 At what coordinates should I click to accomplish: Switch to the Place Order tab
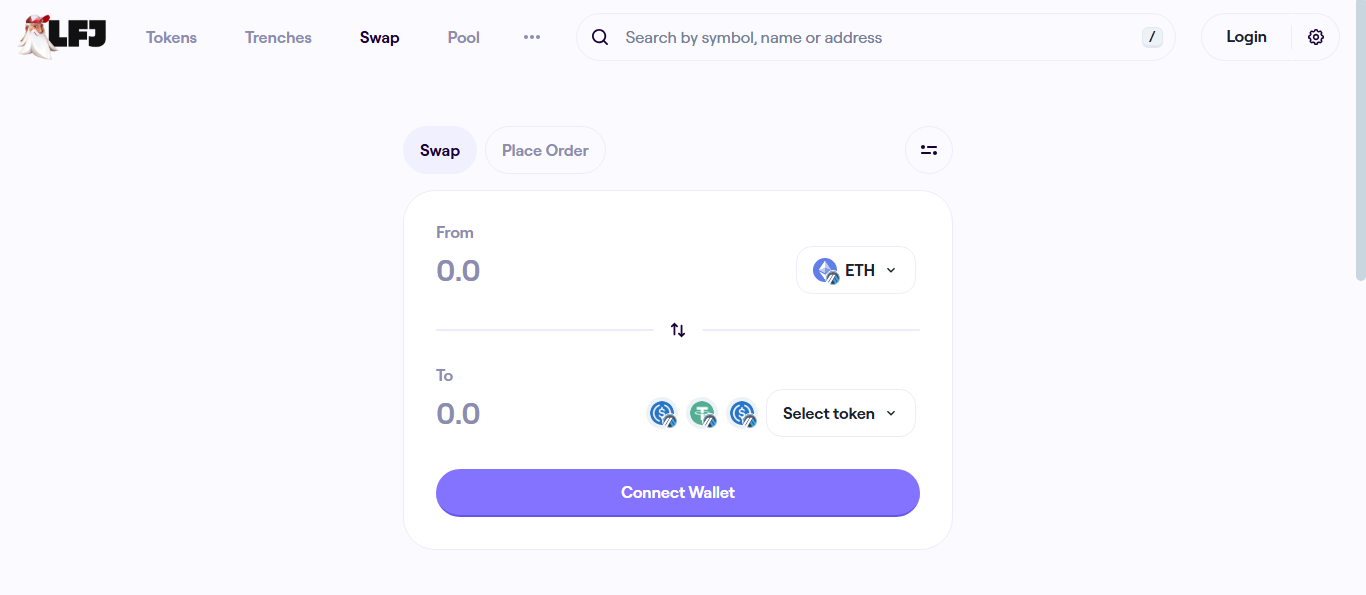point(545,150)
